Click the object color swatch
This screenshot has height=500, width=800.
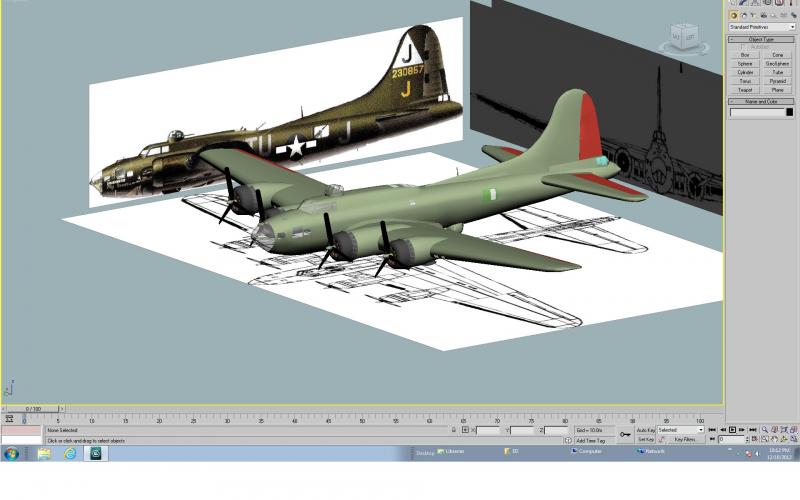(x=790, y=112)
